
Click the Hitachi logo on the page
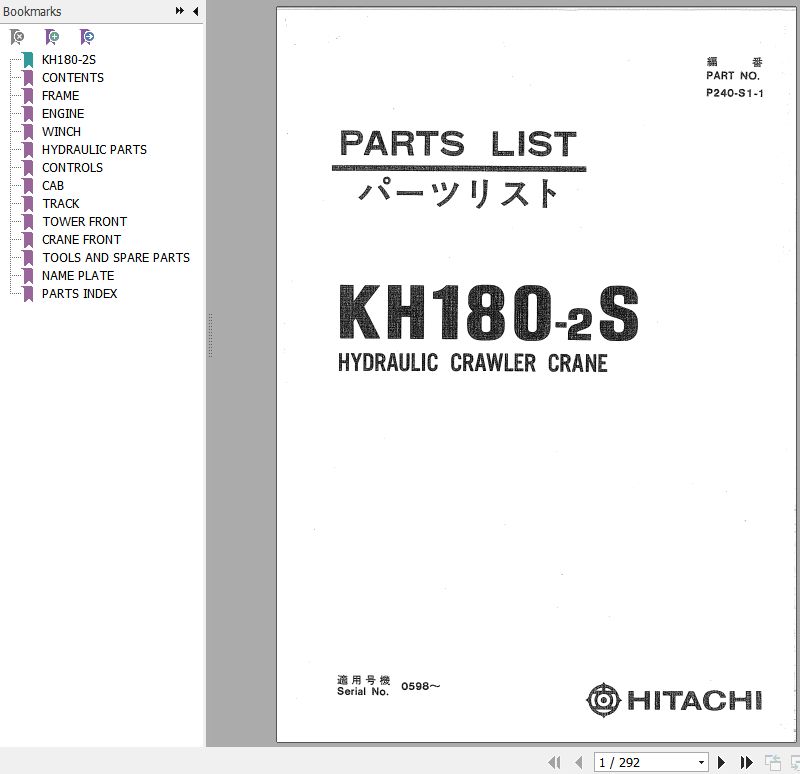click(674, 700)
